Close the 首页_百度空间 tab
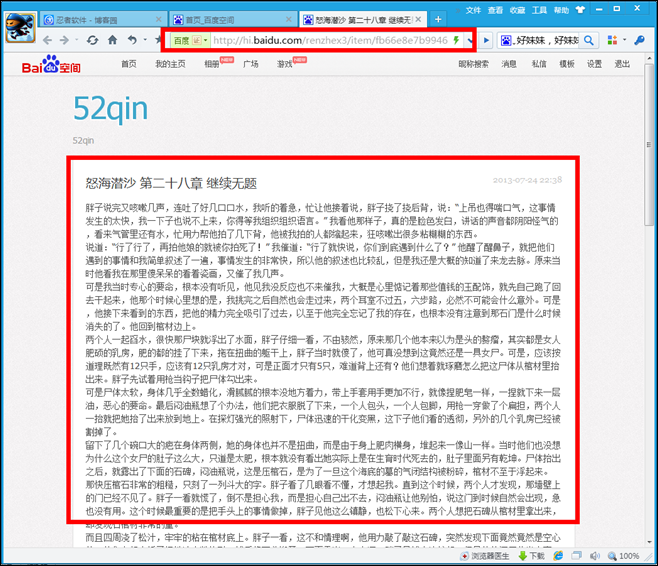Screen dimensions: 658x566 point(289,19)
